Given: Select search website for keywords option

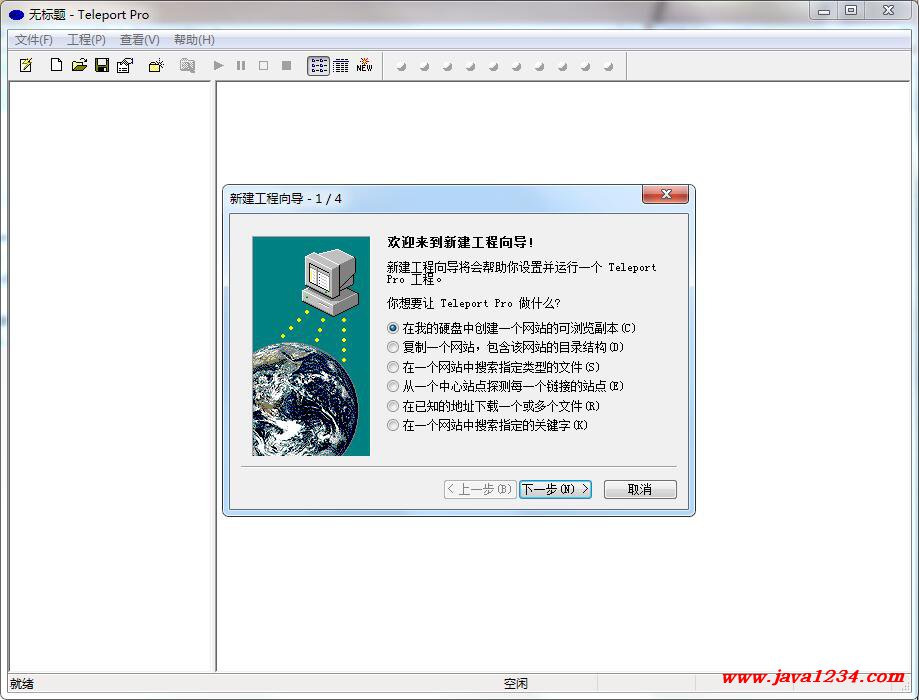Looking at the screenshot, I should [488, 425].
